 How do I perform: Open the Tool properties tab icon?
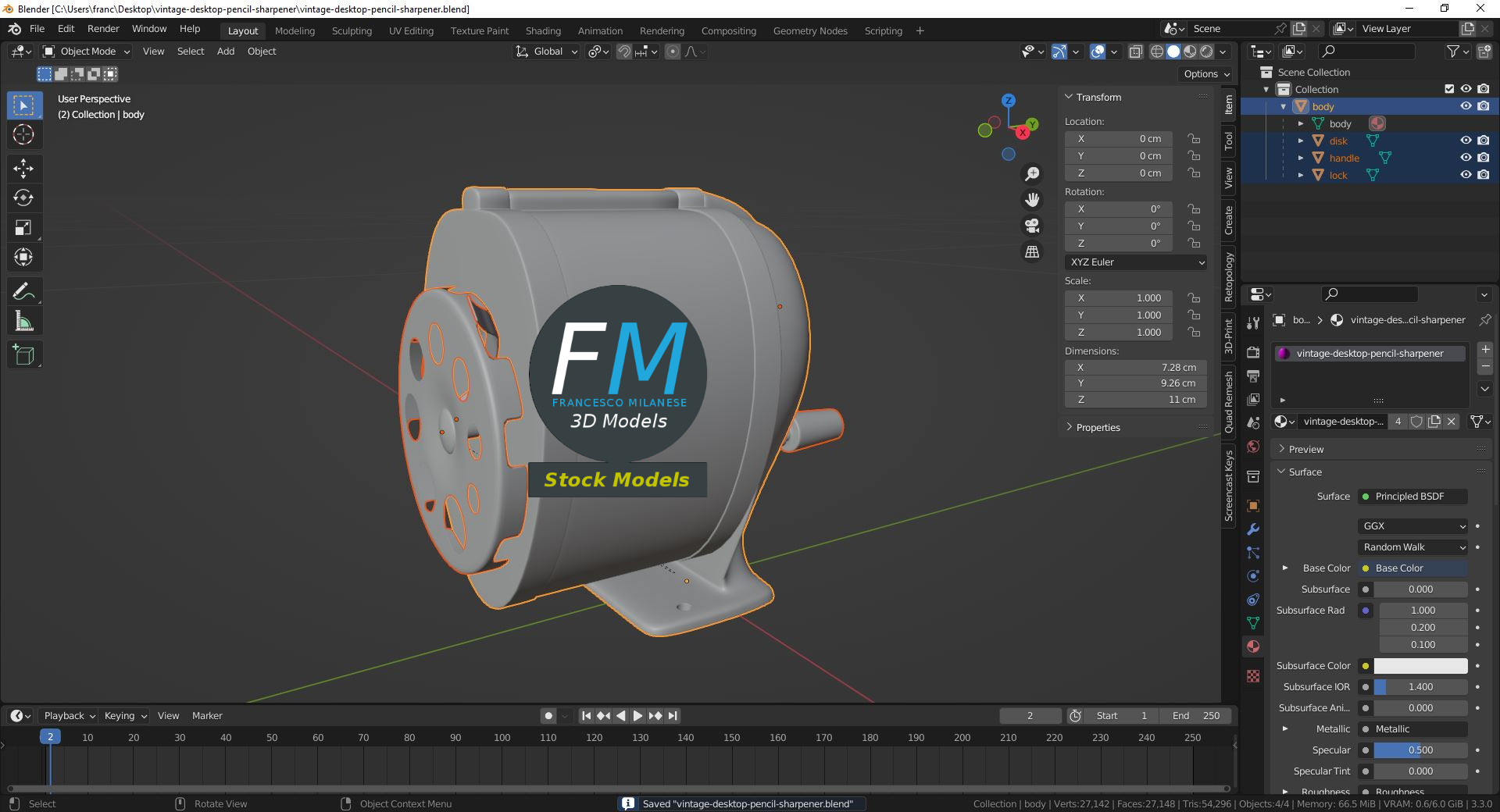(1253, 322)
